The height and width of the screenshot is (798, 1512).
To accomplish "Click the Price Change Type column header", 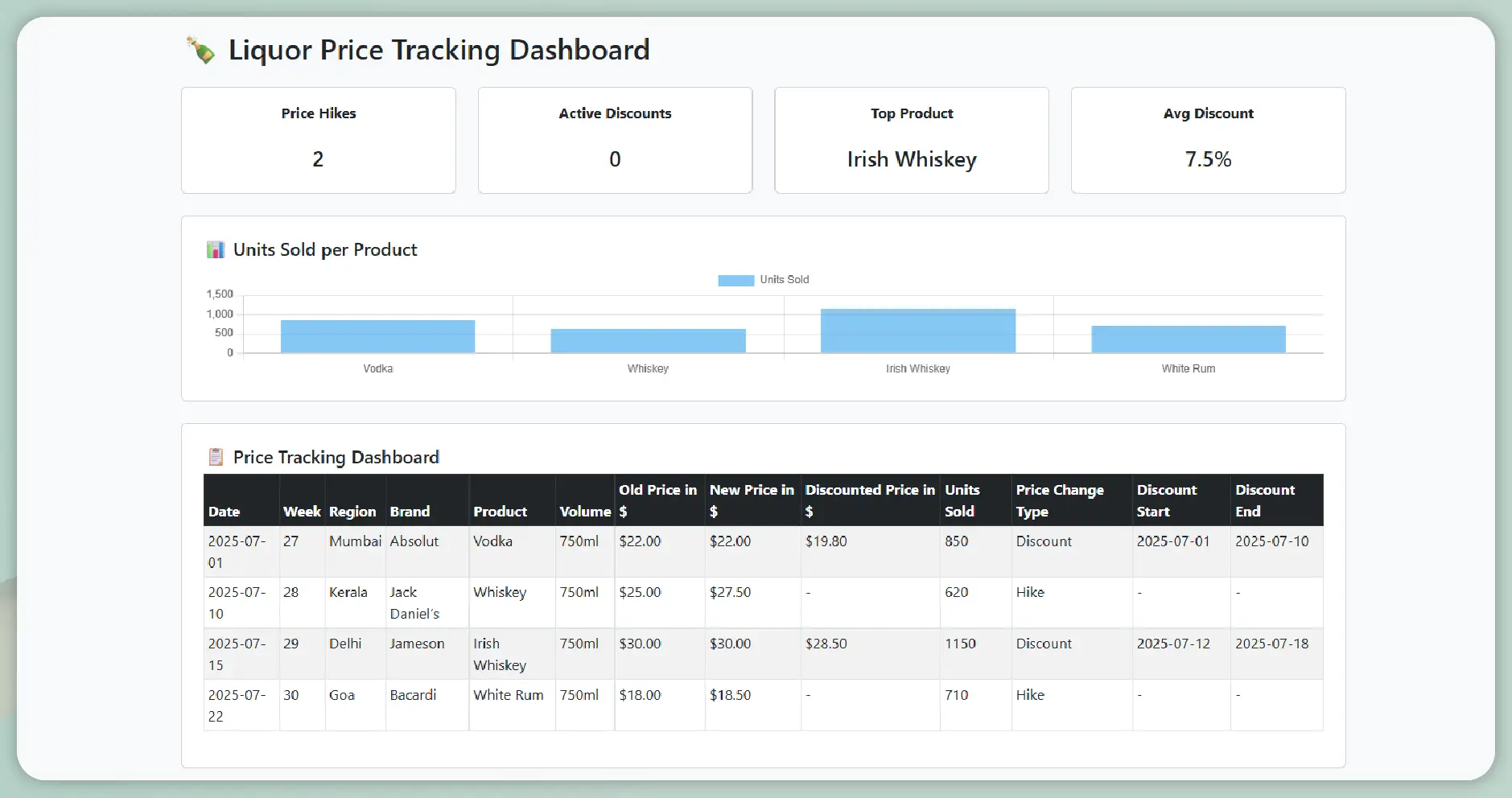I will 1060,500.
